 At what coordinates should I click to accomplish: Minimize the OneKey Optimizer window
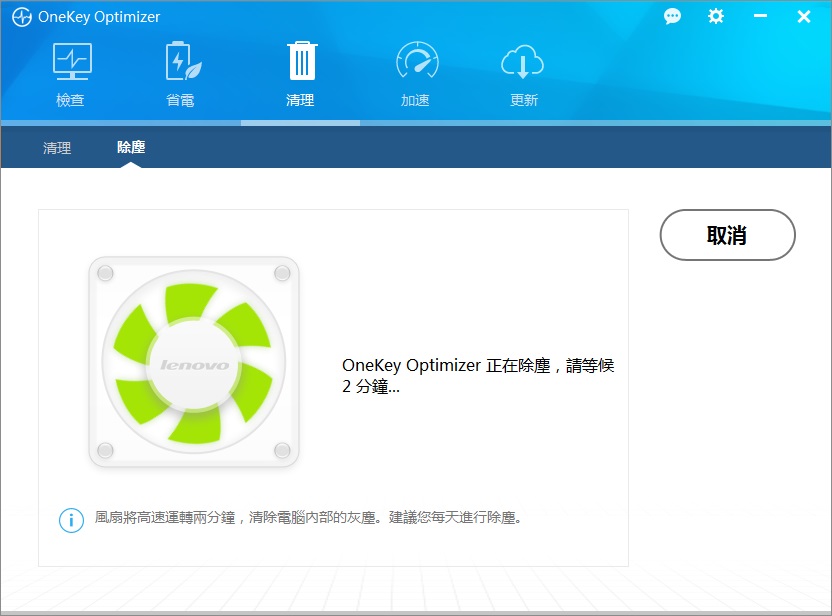point(760,16)
